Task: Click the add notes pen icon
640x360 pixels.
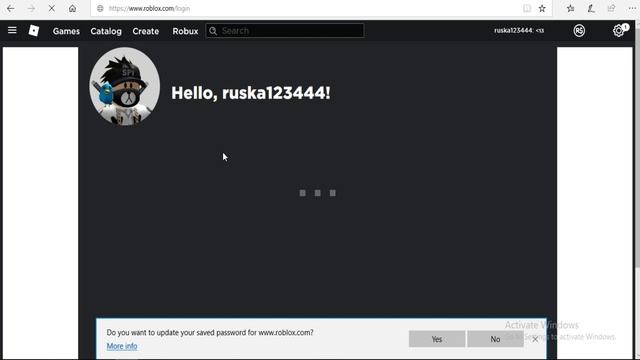Action: point(591,8)
